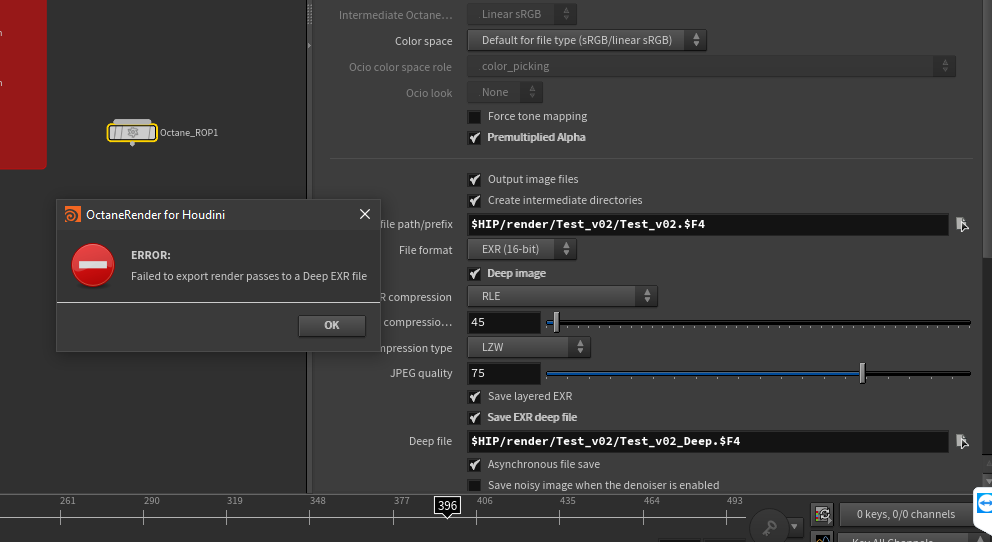Enable Force tone mapping

475,117
